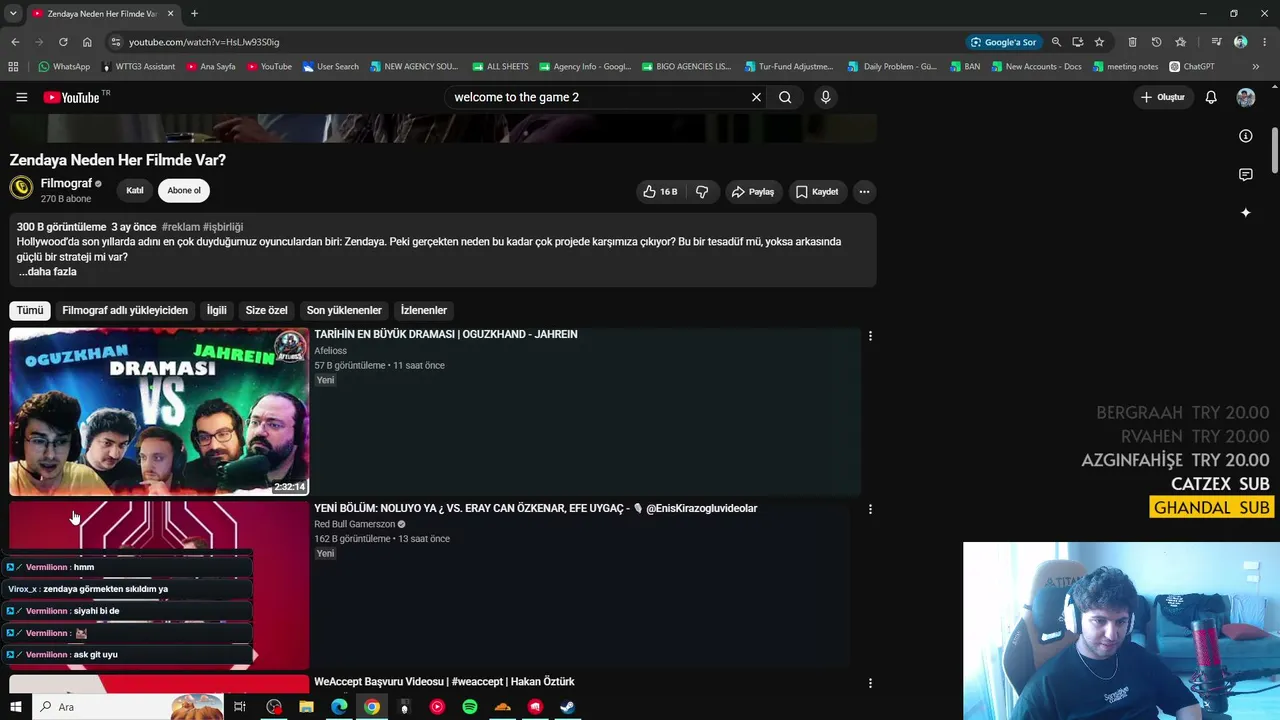
Task: Open the video info panel icon
Action: 1245,136
